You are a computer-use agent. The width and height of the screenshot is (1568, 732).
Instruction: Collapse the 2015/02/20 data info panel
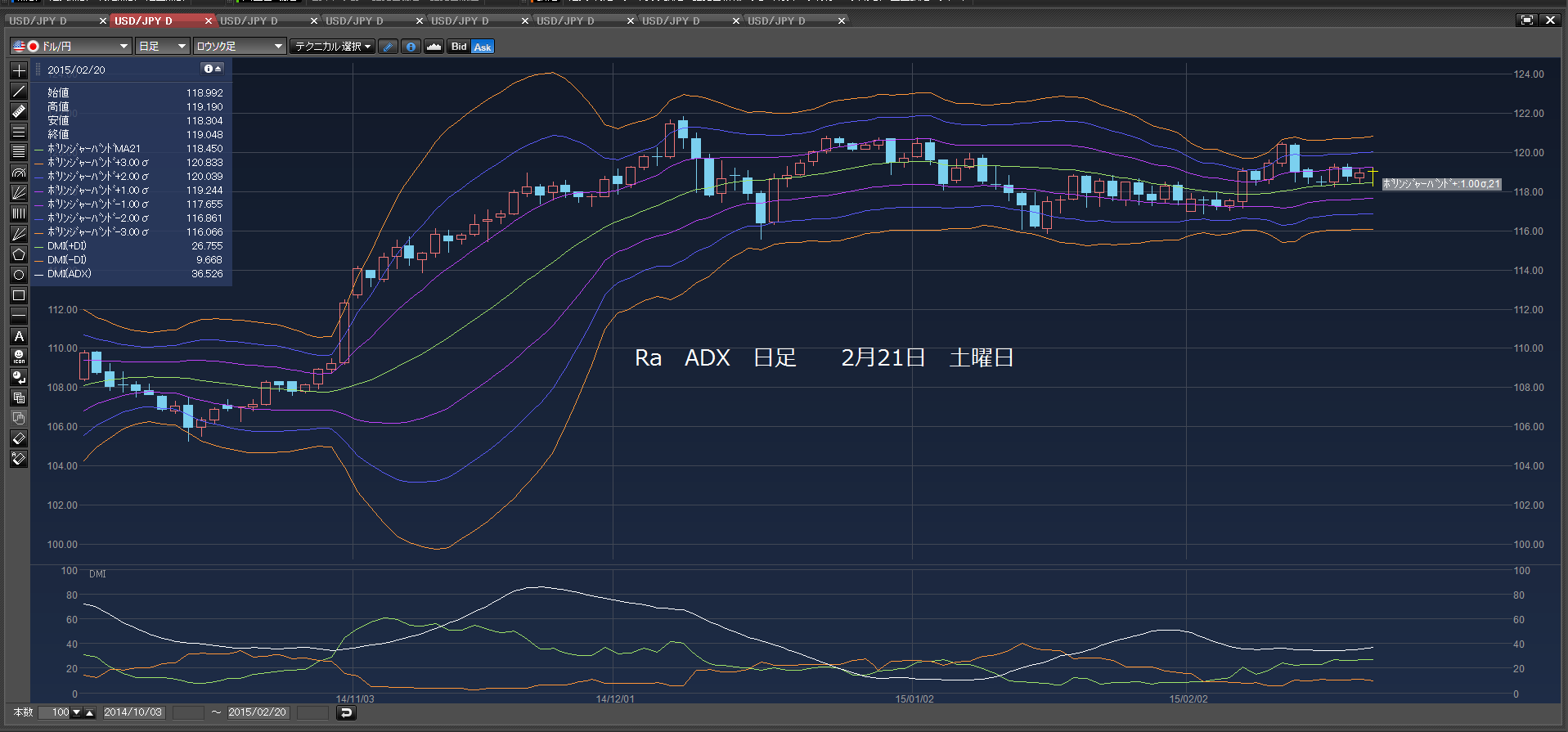click(x=213, y=69)
